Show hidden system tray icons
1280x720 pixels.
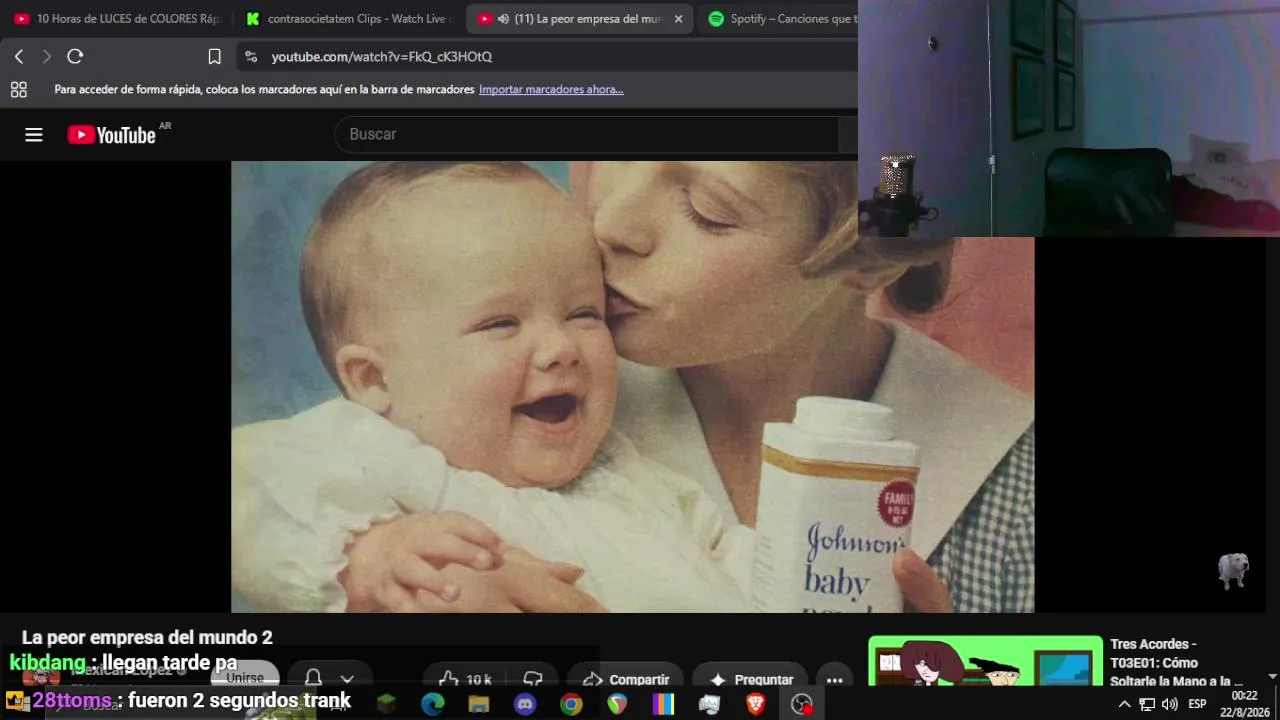click(1124, 704)
